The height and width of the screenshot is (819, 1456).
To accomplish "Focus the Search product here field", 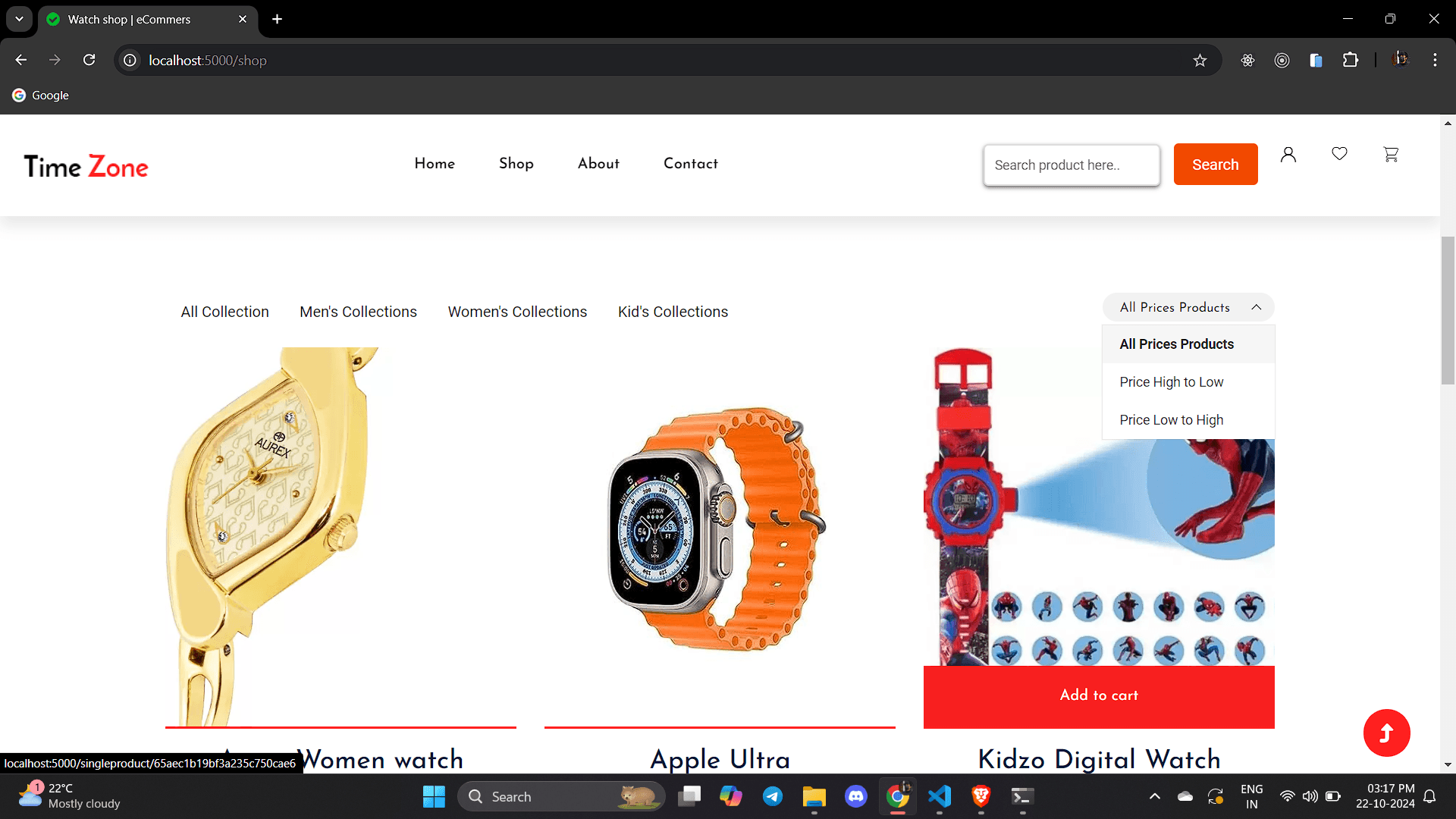I will pos(1072,165).
